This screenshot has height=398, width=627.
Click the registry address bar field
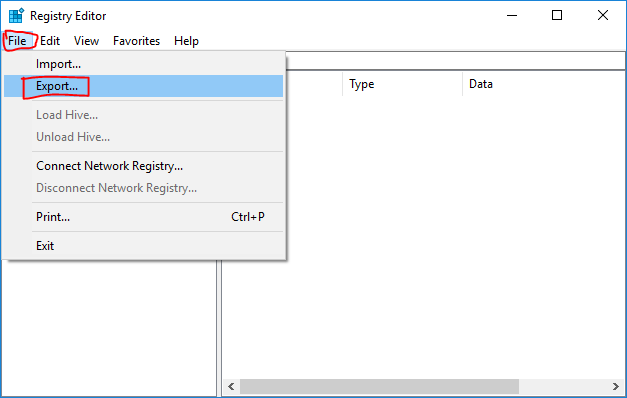coord(455,61)
